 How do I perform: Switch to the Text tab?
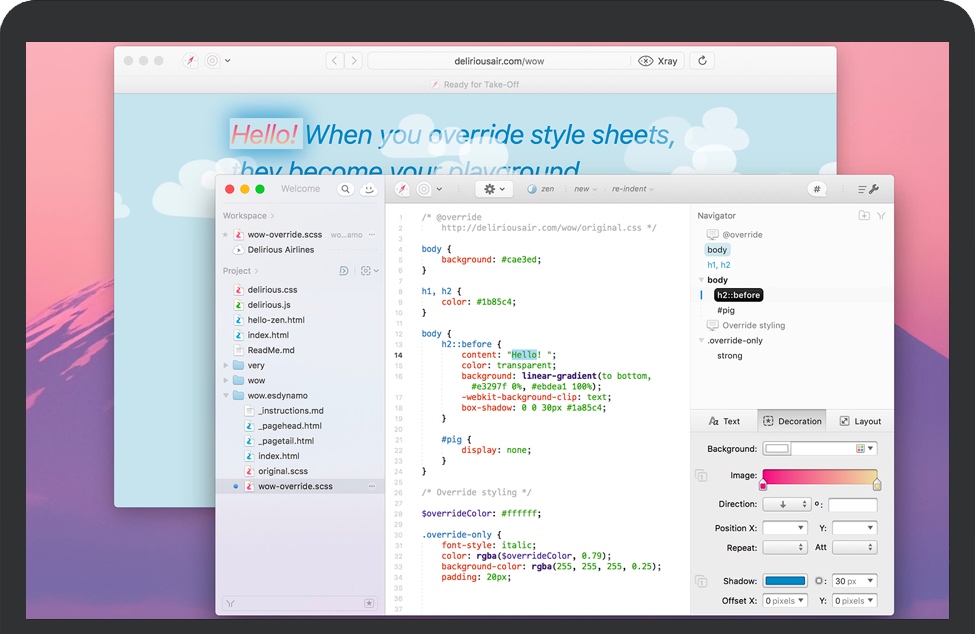(x=724, y=421)
